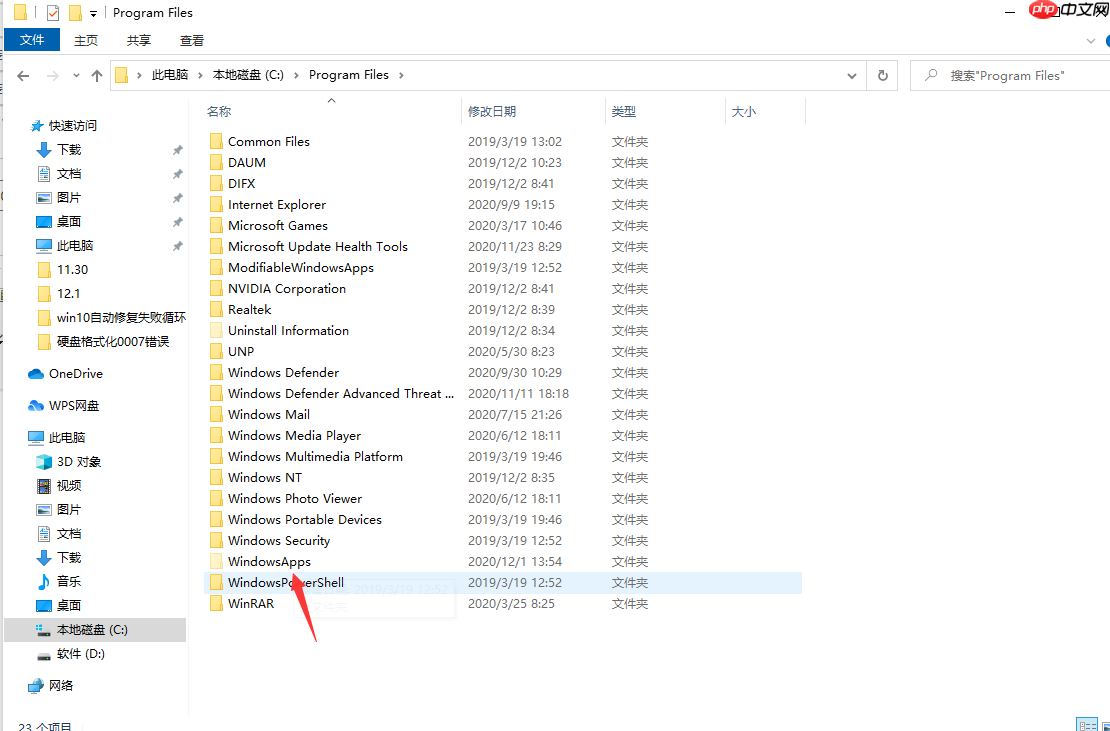Click Properties icon in quick access toolbar
Image resolution: width=1110 pixels, height=731 pixels.
point(52,13)
